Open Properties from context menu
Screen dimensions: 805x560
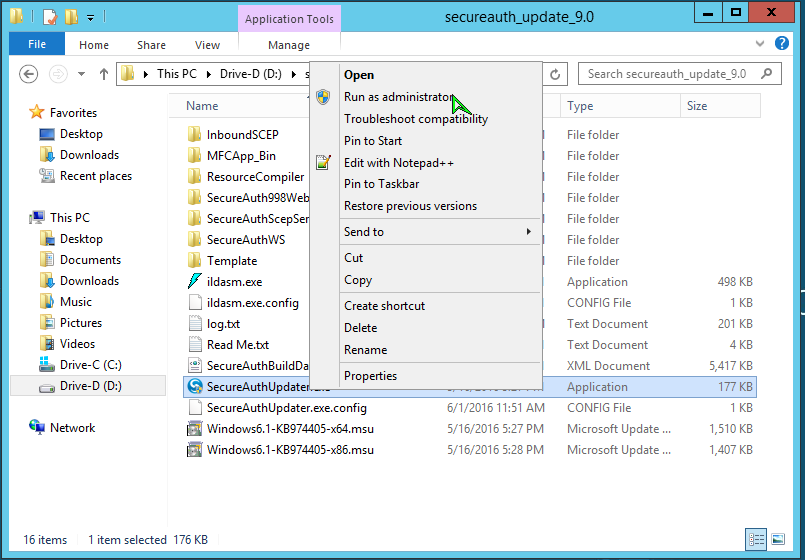(426, 376)
